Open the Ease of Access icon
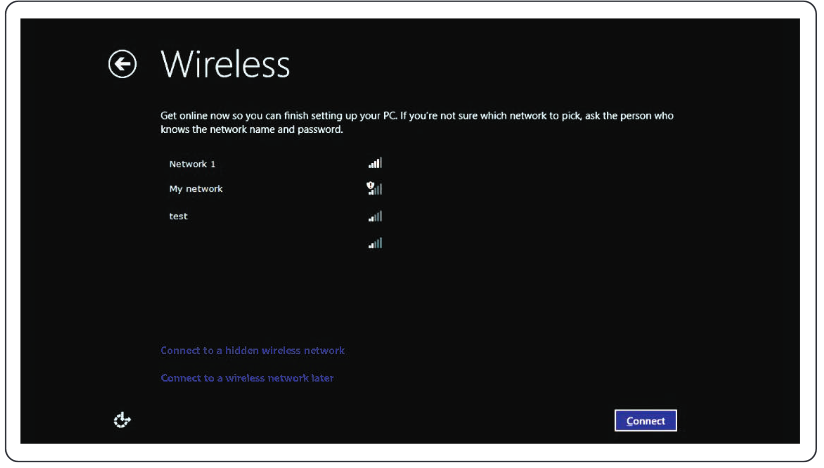 (x=121, y=420)
